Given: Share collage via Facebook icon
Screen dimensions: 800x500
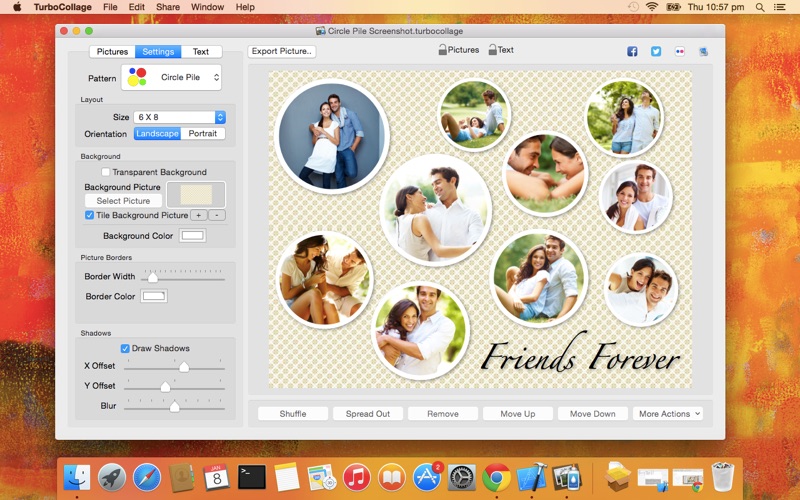Looking at the screenshot, I should click(632, 52).
